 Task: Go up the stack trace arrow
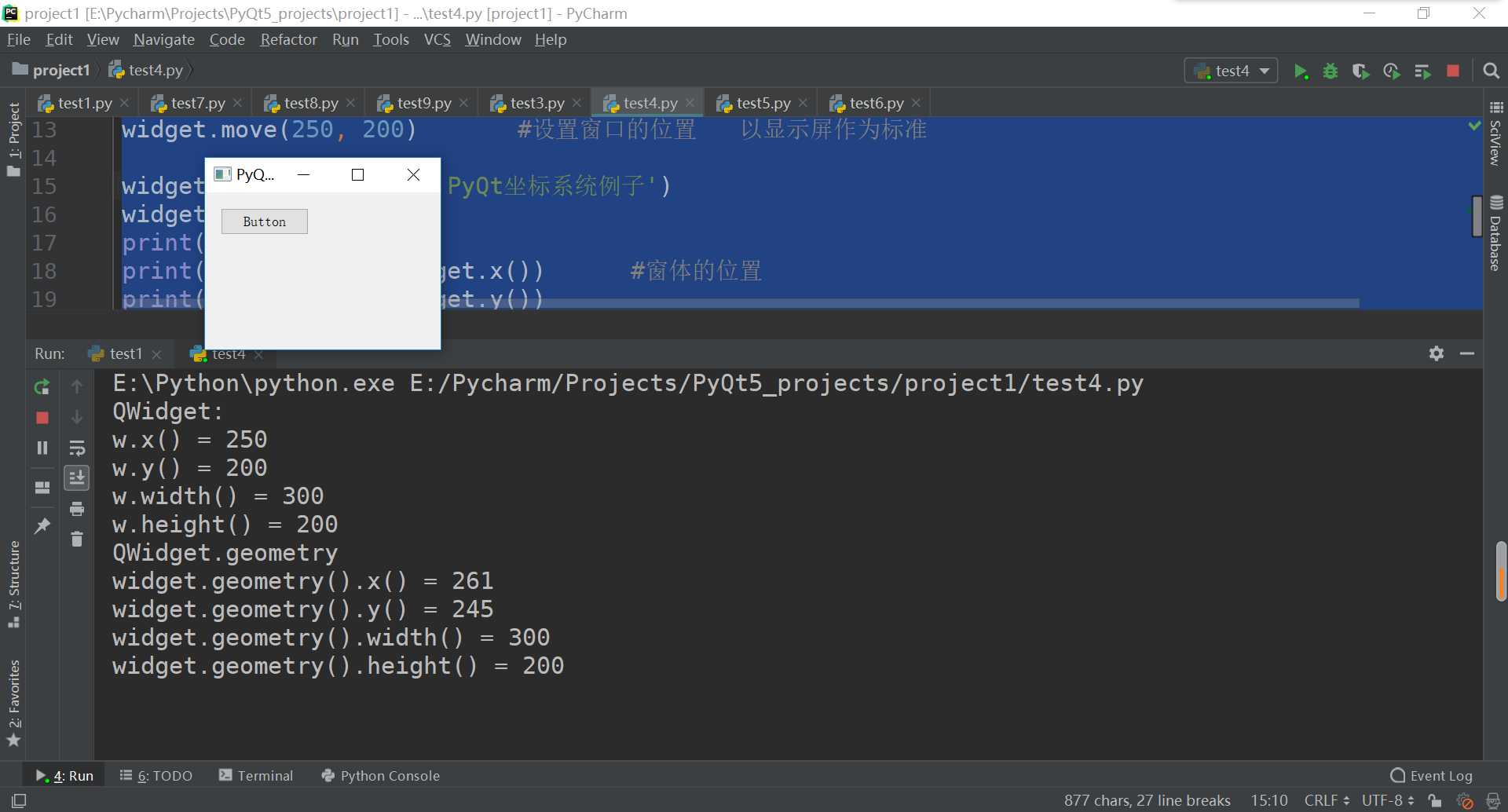click(x=77, y=386)
